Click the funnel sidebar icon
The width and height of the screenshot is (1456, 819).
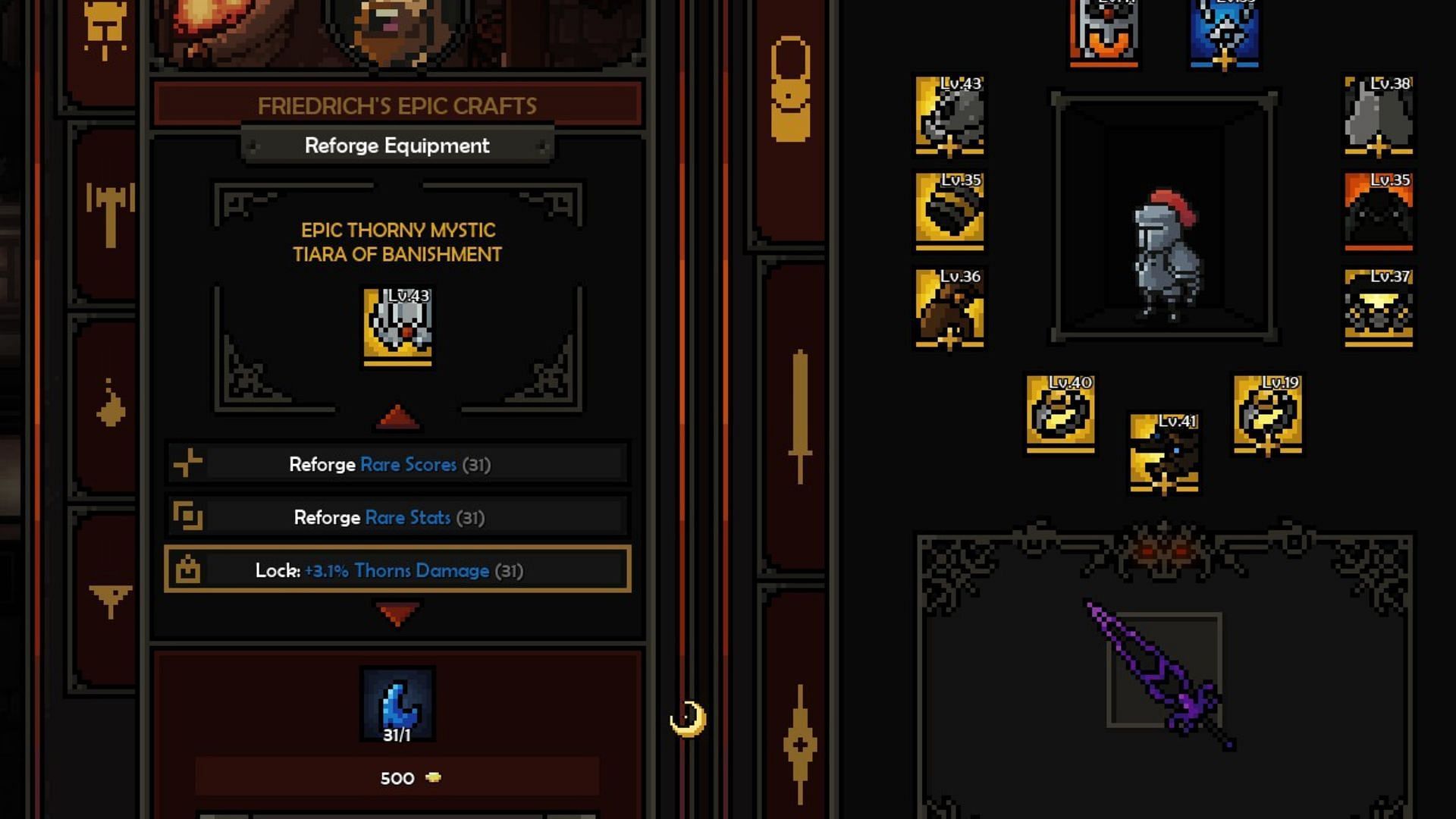click(x=110, y=601)
